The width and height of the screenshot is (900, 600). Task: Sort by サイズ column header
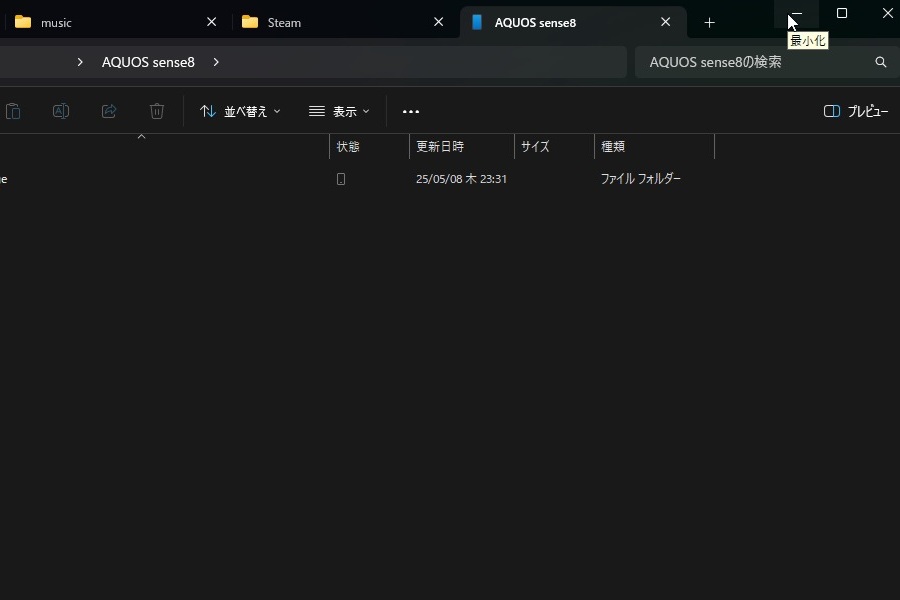click(554, 146)
